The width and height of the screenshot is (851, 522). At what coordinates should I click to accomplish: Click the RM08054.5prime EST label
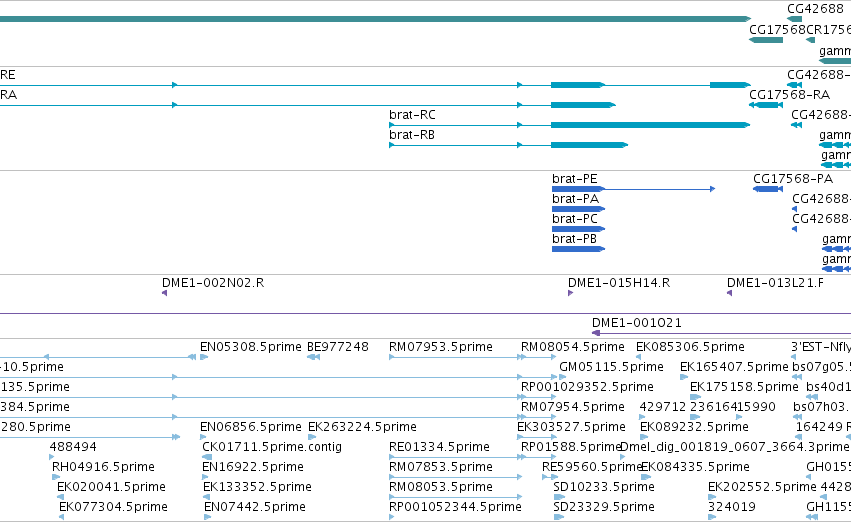(573, 347)
